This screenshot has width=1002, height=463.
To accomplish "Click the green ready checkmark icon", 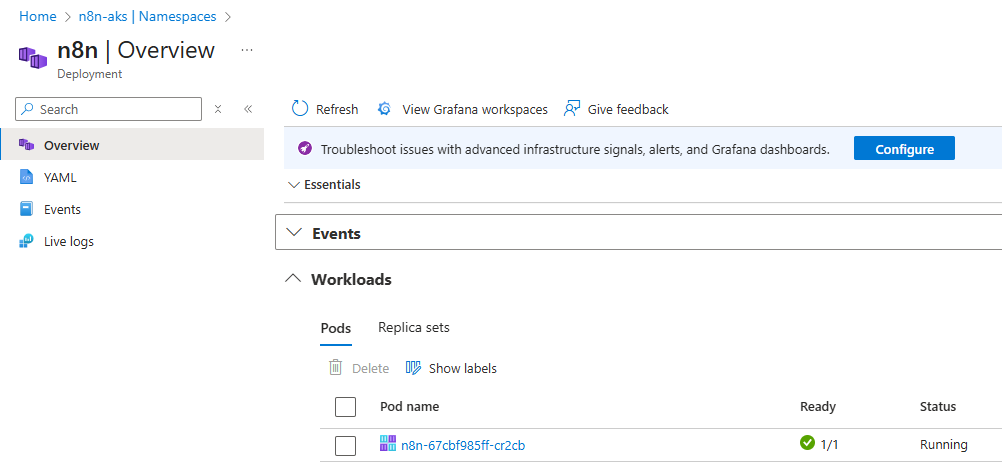I will [x=807, y=443].
